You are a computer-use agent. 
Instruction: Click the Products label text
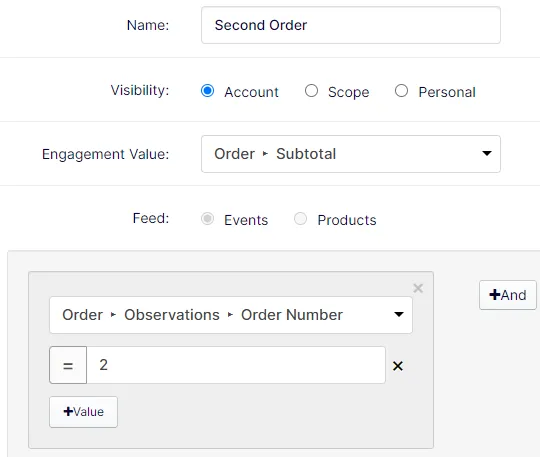[347, 220]
